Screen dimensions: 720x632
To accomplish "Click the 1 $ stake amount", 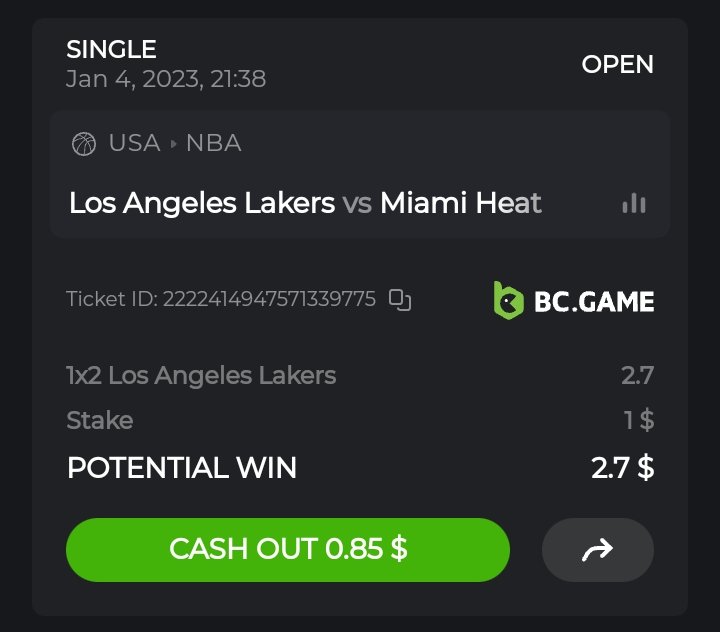I will coord(639,420).
